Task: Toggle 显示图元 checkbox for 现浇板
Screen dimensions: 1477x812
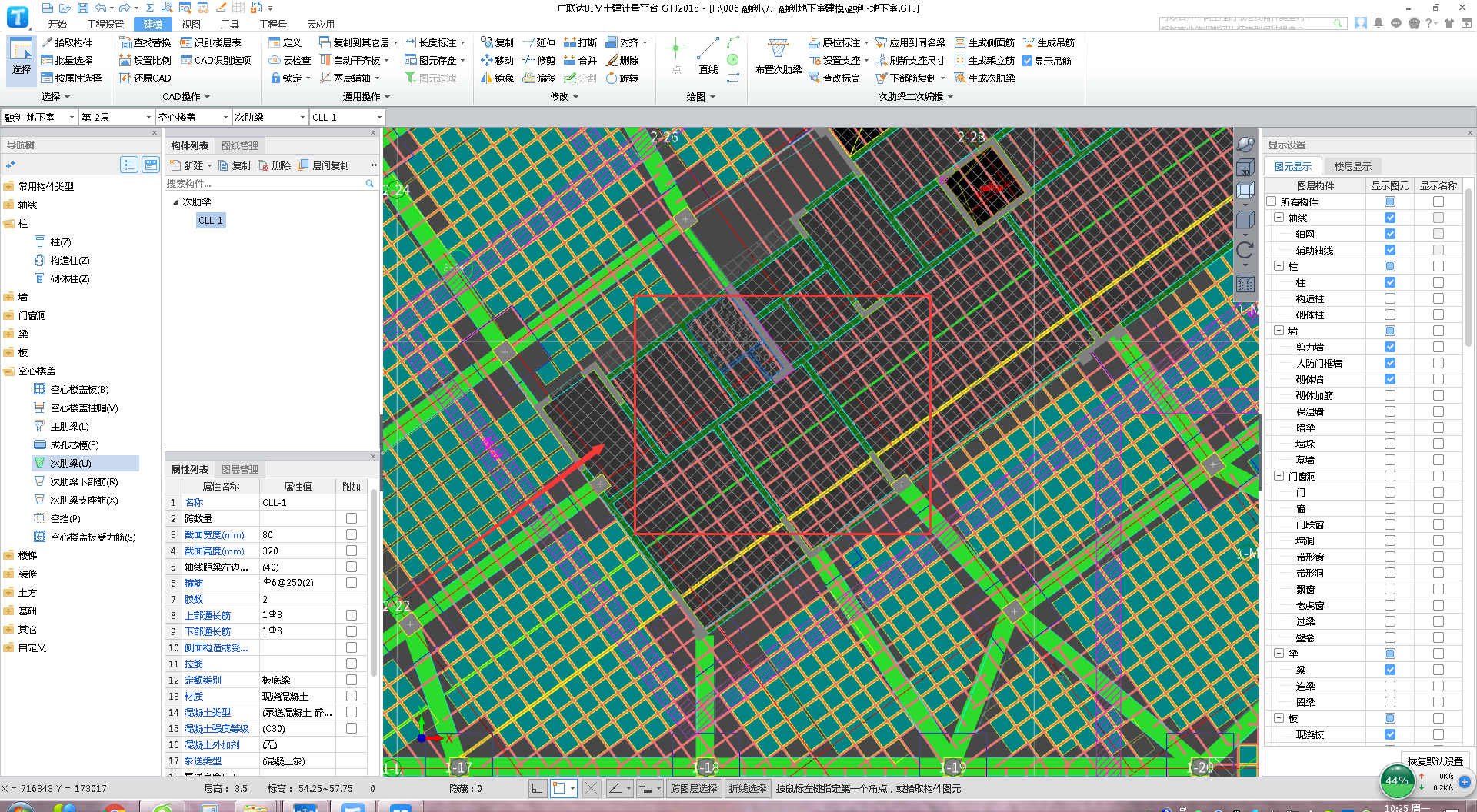Action: [1389, 734]
